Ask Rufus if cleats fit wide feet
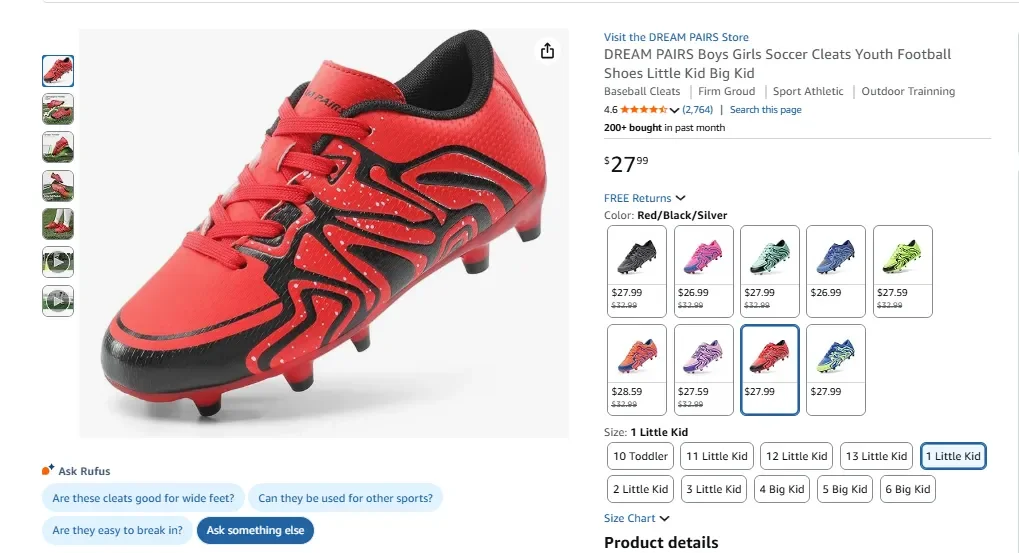Screen dimensions: 1019x553 [143, 498]
